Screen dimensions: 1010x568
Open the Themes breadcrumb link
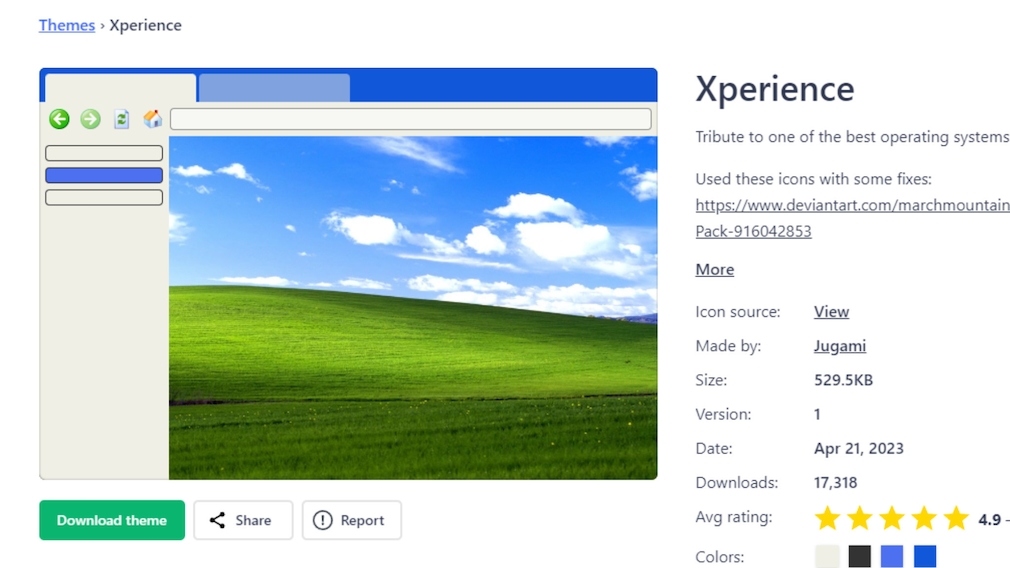(67, 25)
